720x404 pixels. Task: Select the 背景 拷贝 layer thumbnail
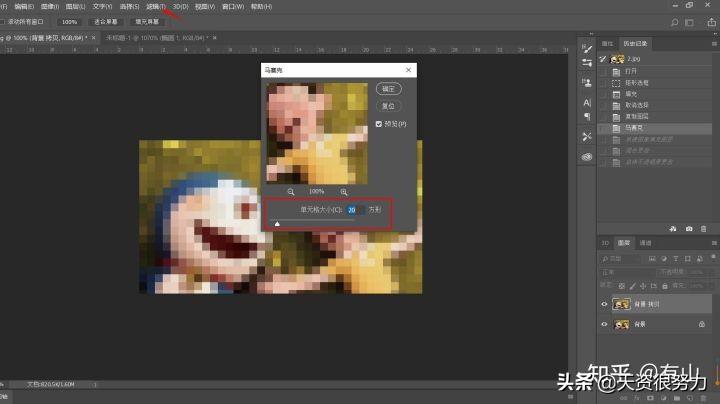[x=621, y=304]
